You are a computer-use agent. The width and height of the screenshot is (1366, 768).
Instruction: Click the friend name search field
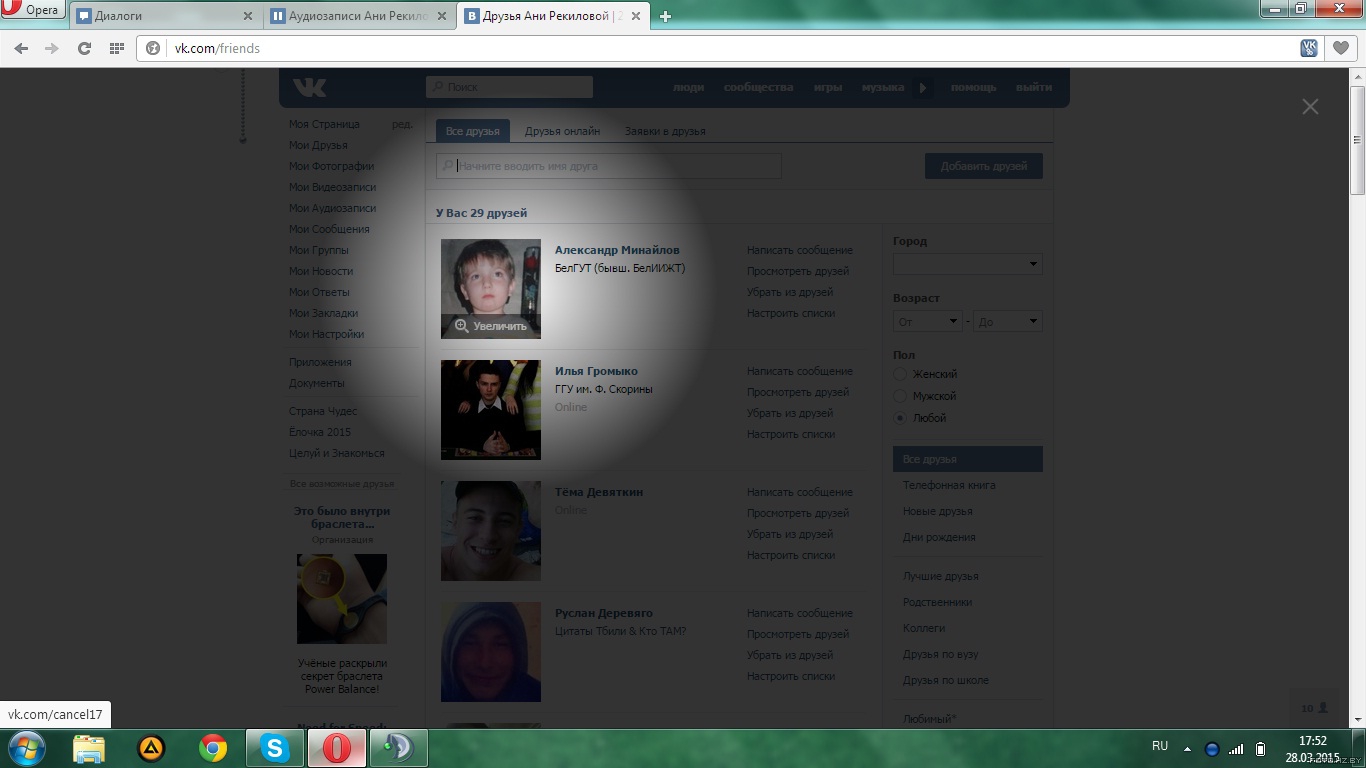[609, 166]
